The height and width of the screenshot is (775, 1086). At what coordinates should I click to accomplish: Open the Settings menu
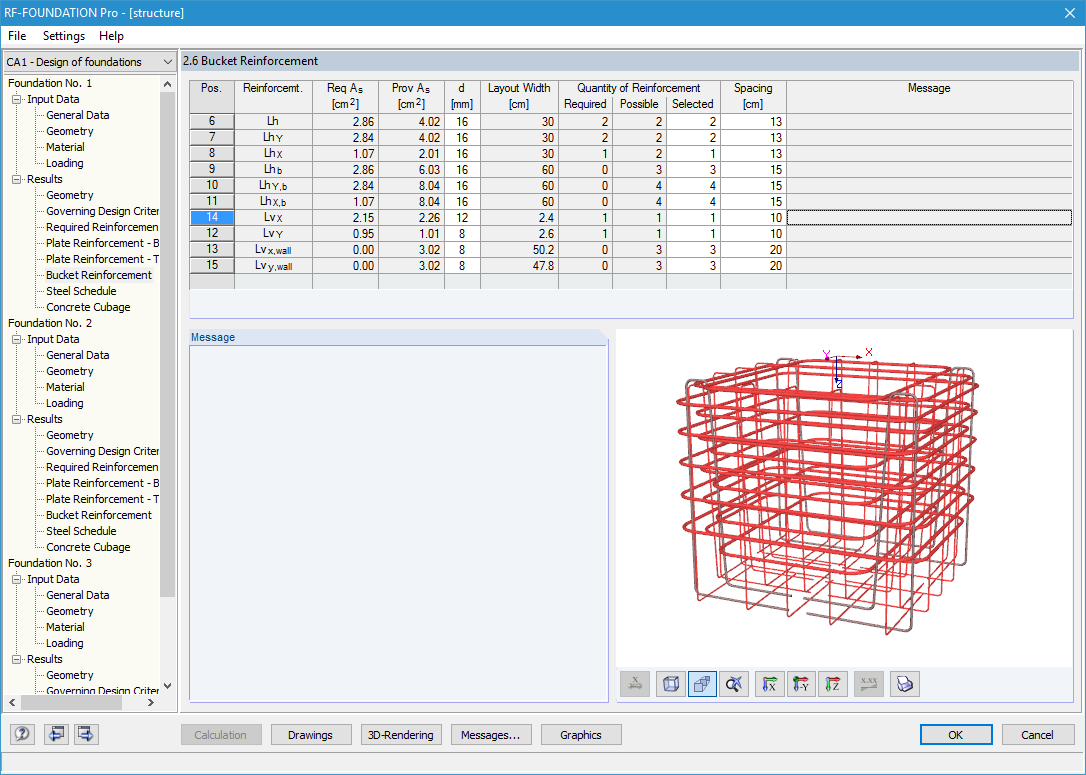[64, 36]
